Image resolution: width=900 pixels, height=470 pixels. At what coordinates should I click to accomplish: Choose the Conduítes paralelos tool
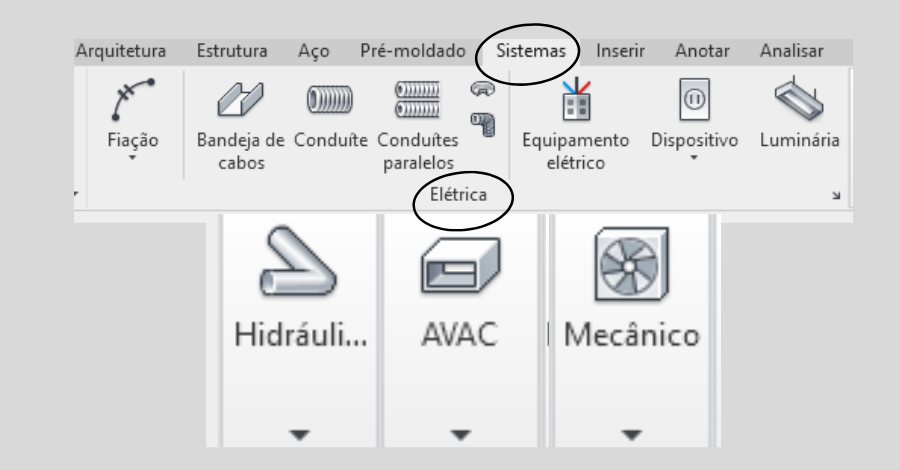click(417, 101)
